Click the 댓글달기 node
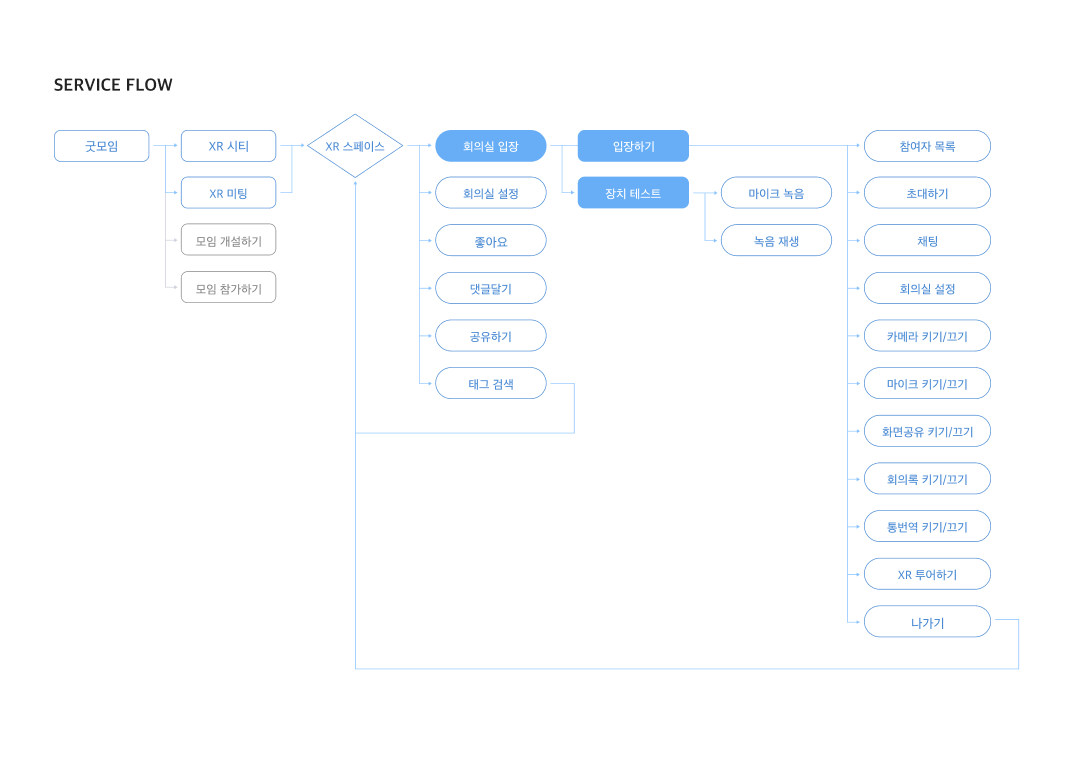Screen dimensions: 1080x764 point(490,288)
